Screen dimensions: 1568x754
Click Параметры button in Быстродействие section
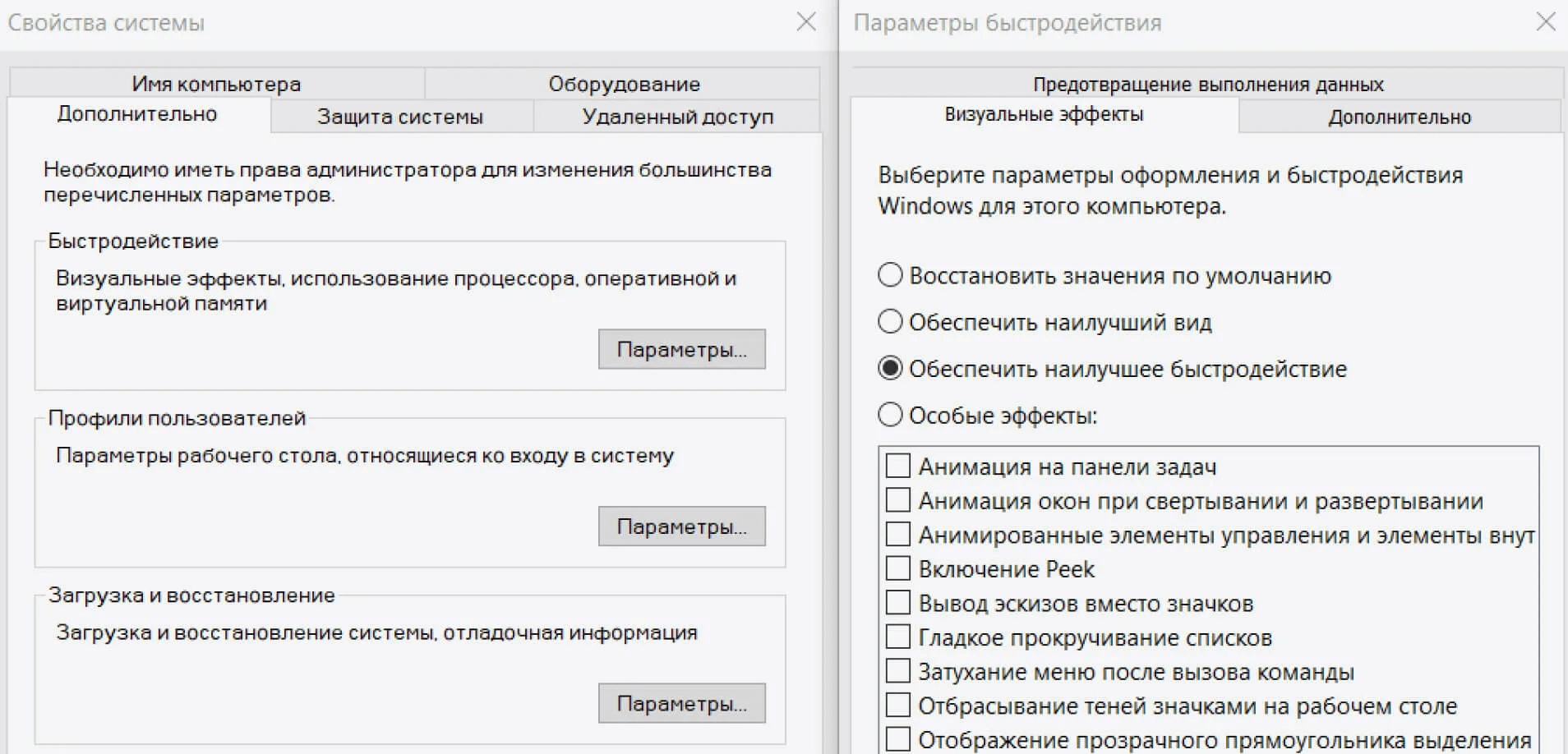pyautogui.click(x=681, y=349)
